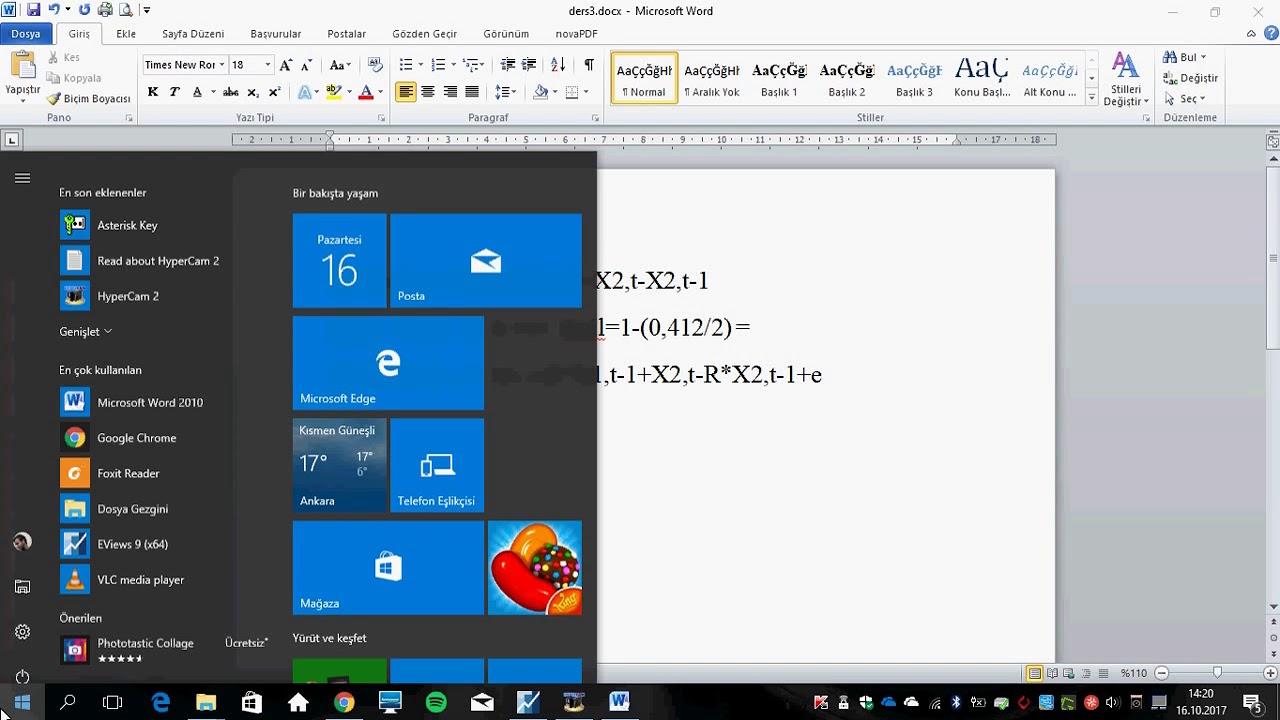Click start menu power icon

[22, 677]
